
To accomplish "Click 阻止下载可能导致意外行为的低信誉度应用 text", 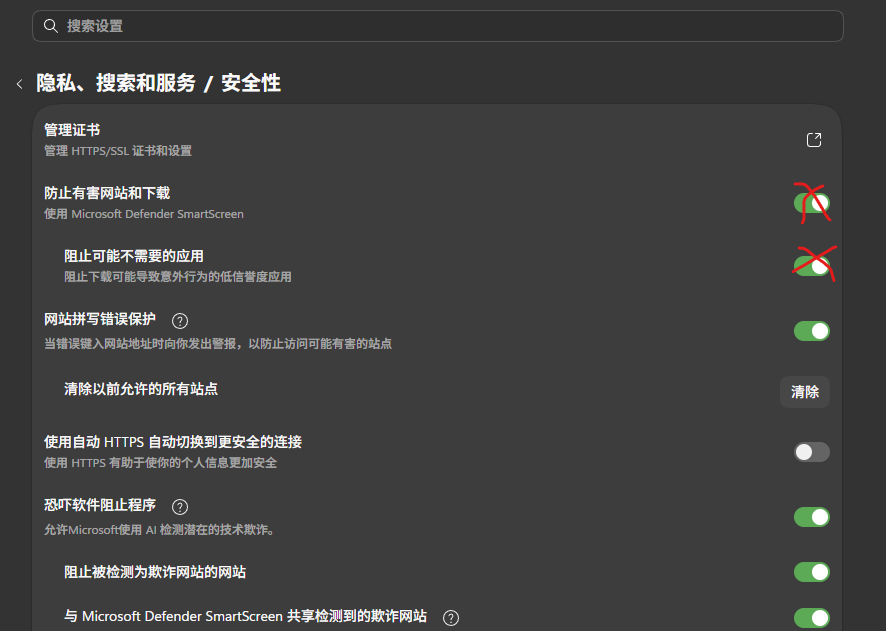I will click(x=178, y=277).
